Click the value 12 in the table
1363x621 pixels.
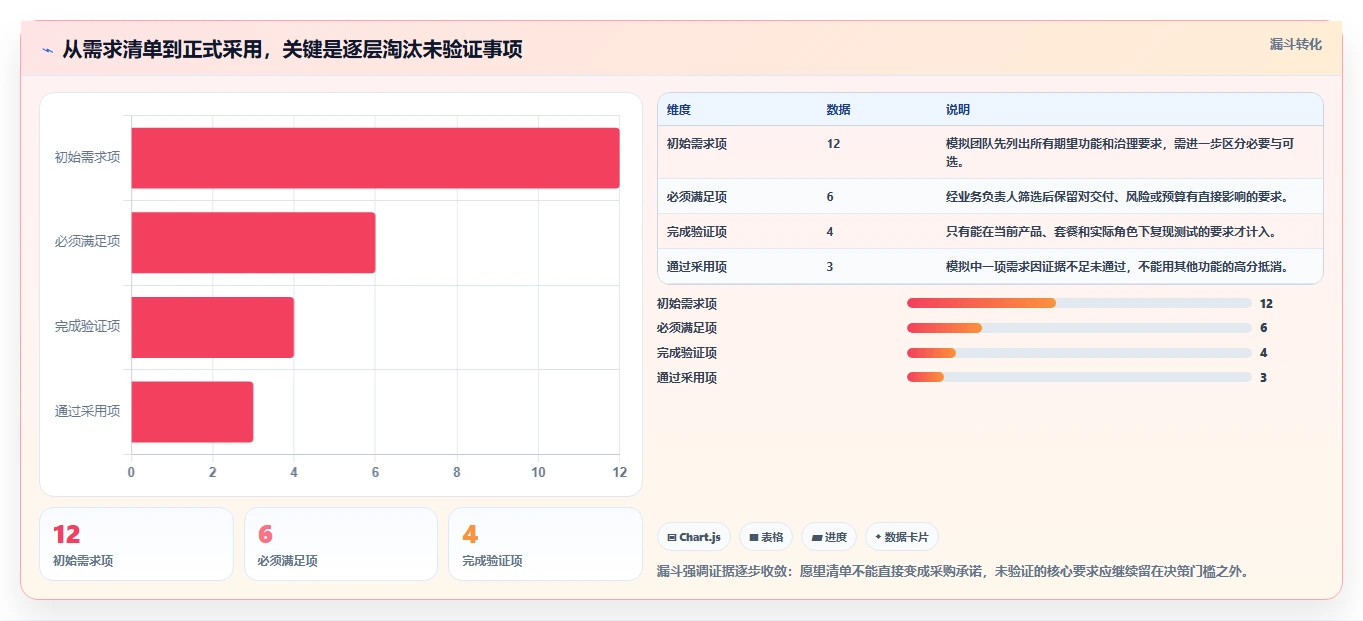834,144
